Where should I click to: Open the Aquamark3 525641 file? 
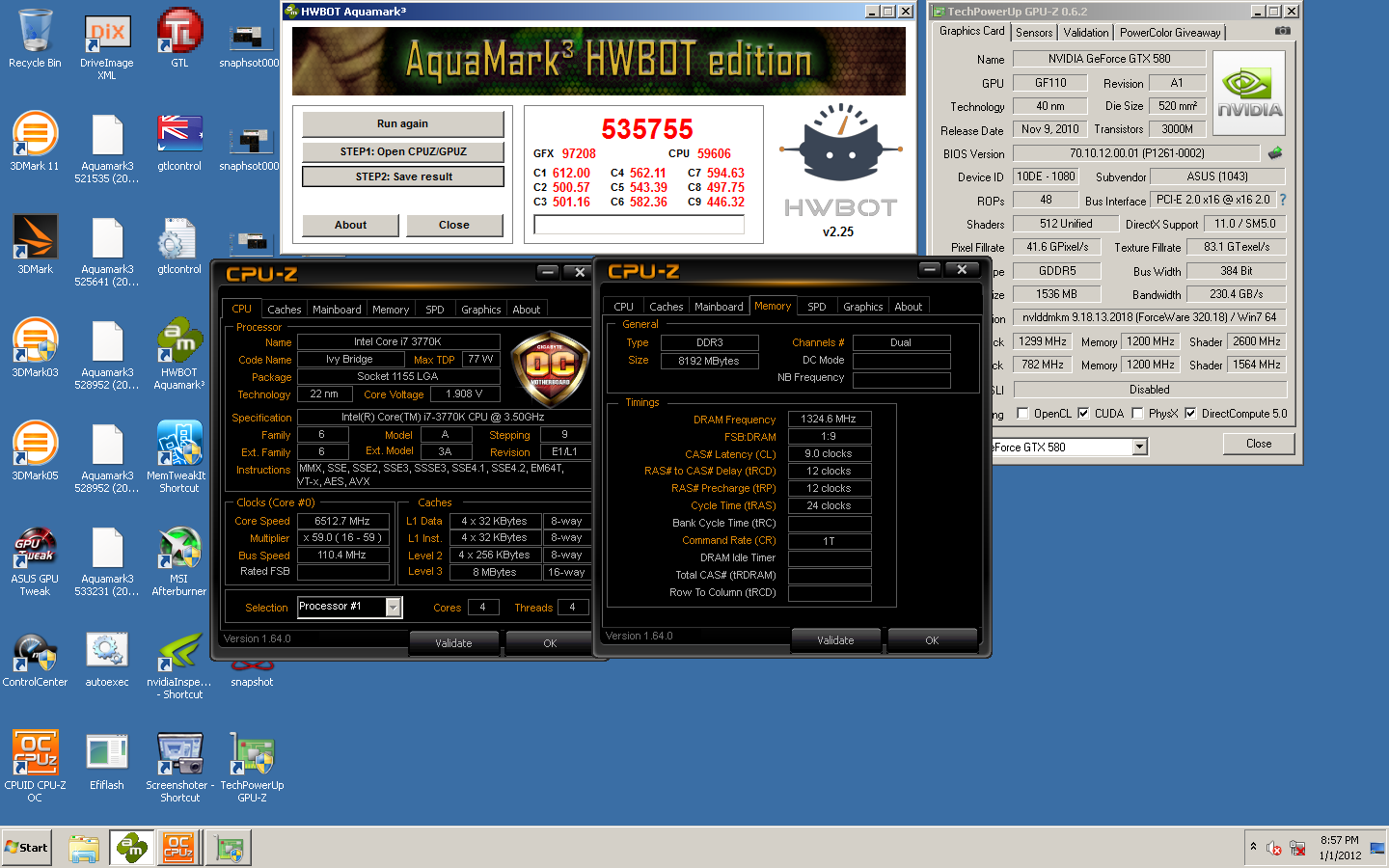[x=107, y=251]
